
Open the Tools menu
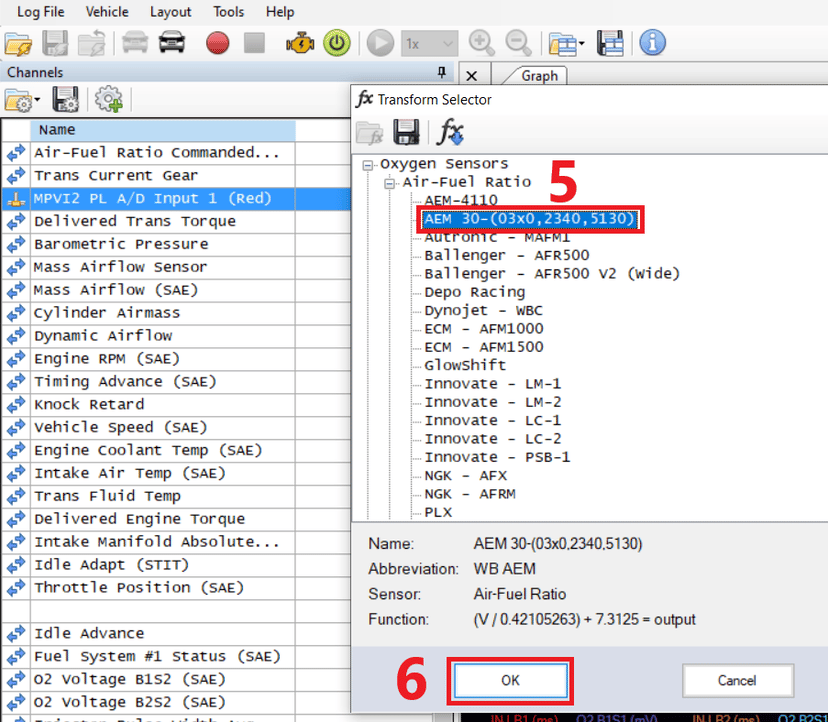229,12
